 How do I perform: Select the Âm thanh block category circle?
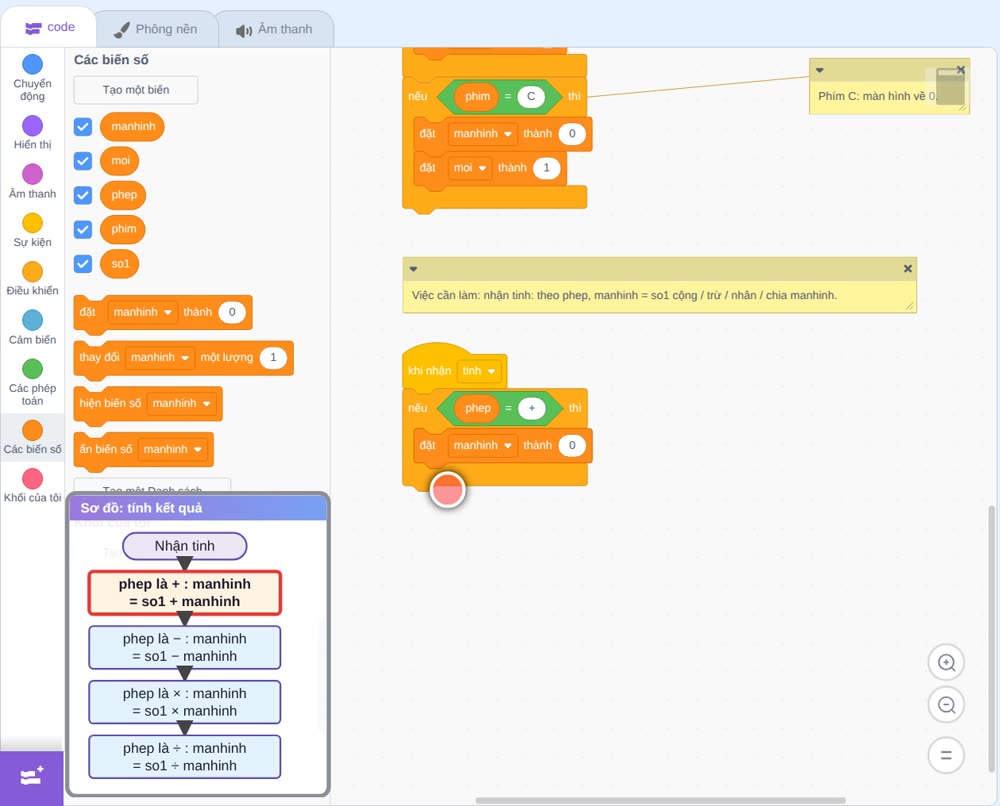pyautogui.click(x=33, y=174)
